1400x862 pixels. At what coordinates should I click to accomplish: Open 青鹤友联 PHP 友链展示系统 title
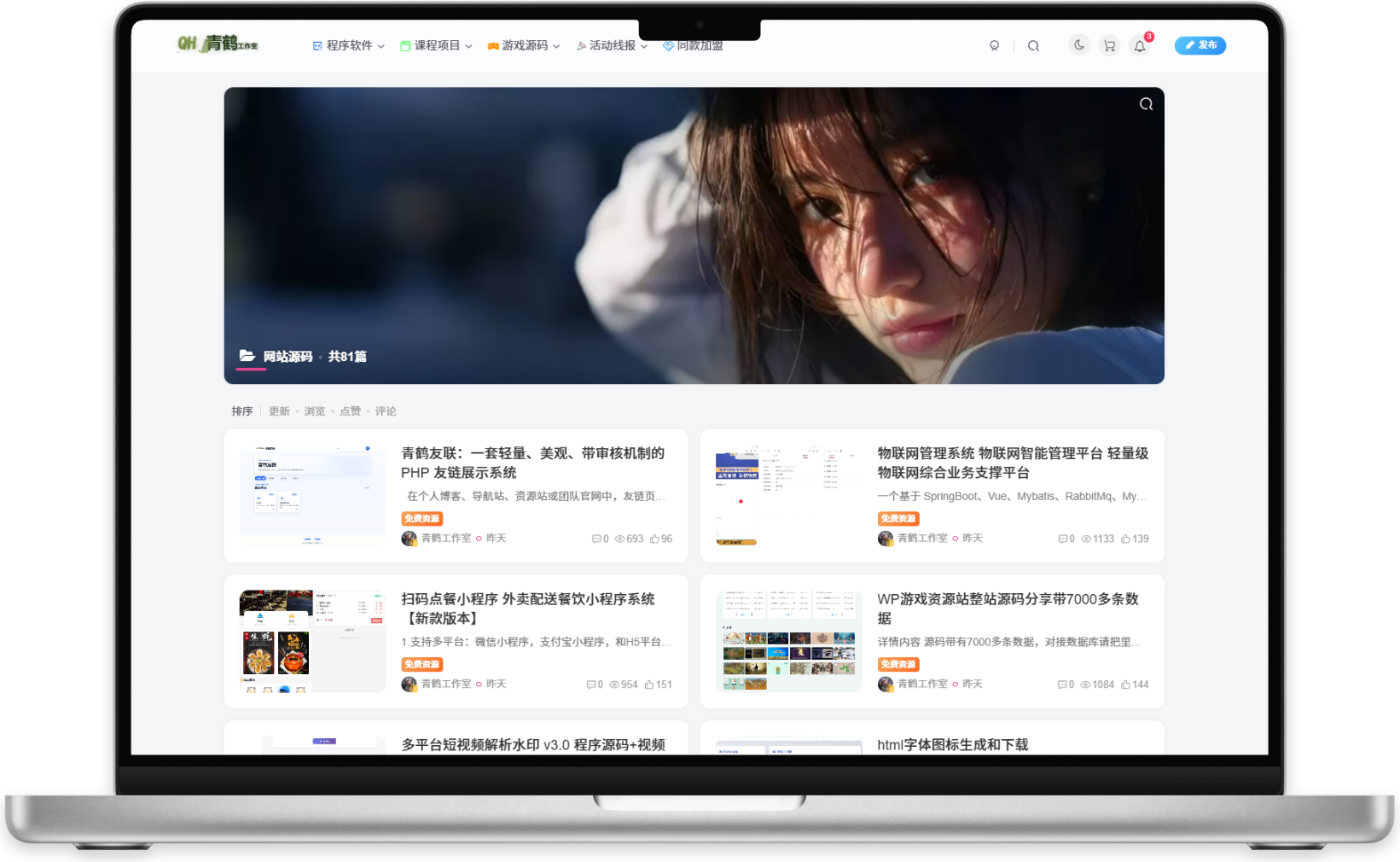(533, 463)
